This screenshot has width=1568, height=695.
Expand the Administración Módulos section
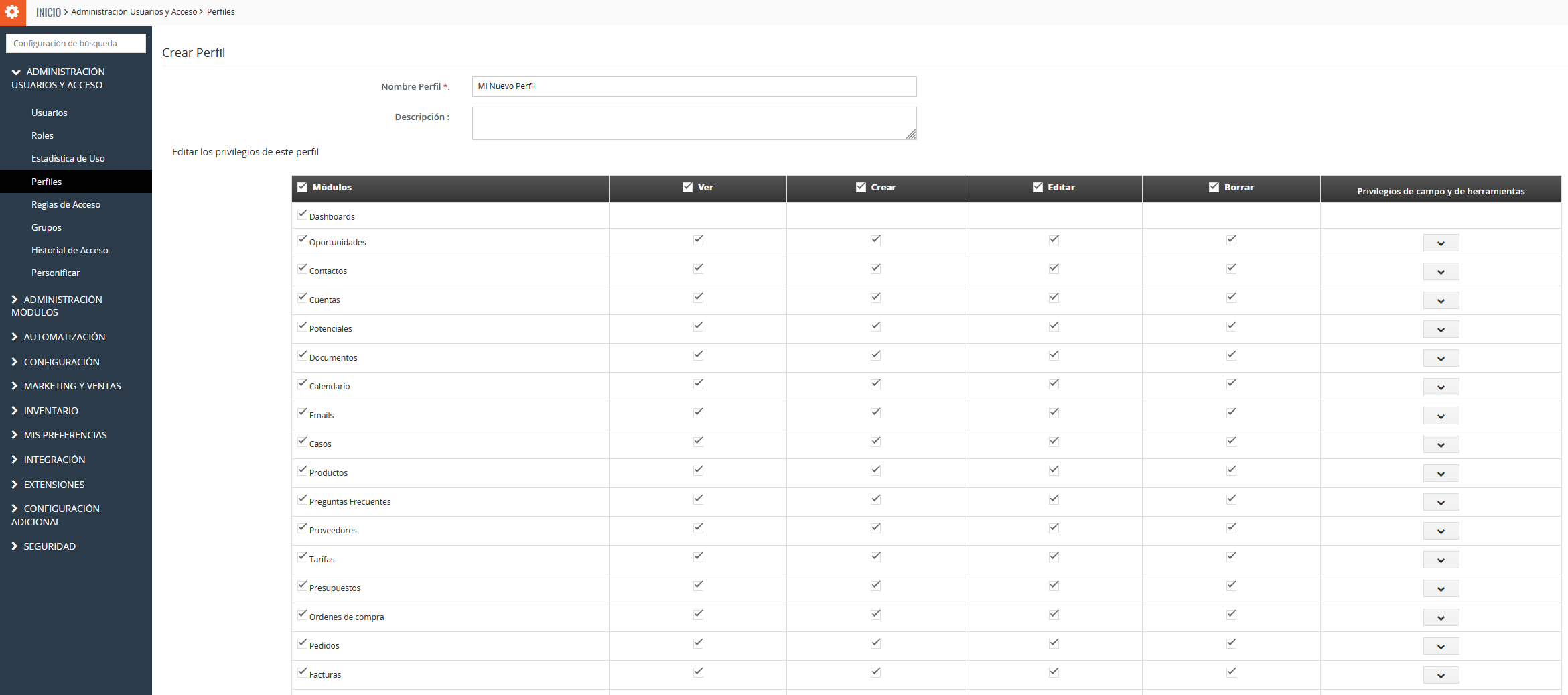click(58, 306)
